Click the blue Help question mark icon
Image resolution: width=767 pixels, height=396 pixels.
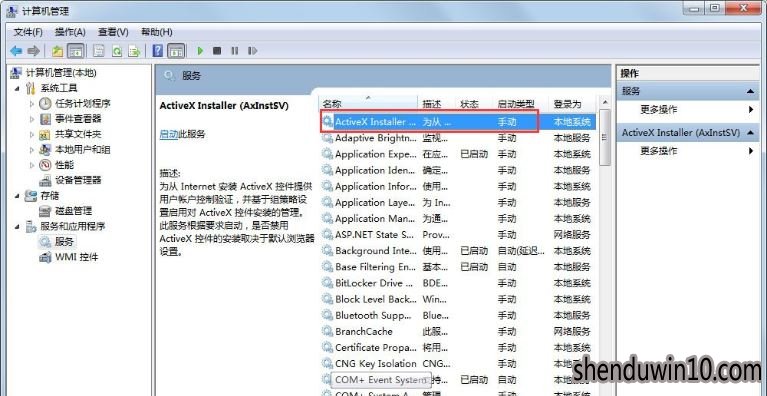click(158, 51)
